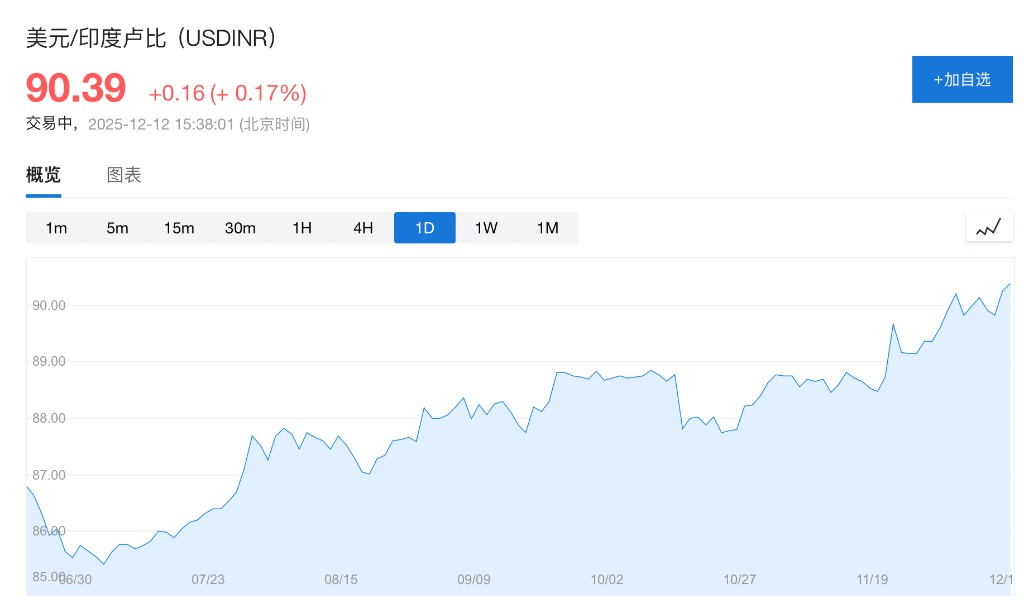Select the 5m timeframe
This screenshot has width=1024, height=607.
117,228
